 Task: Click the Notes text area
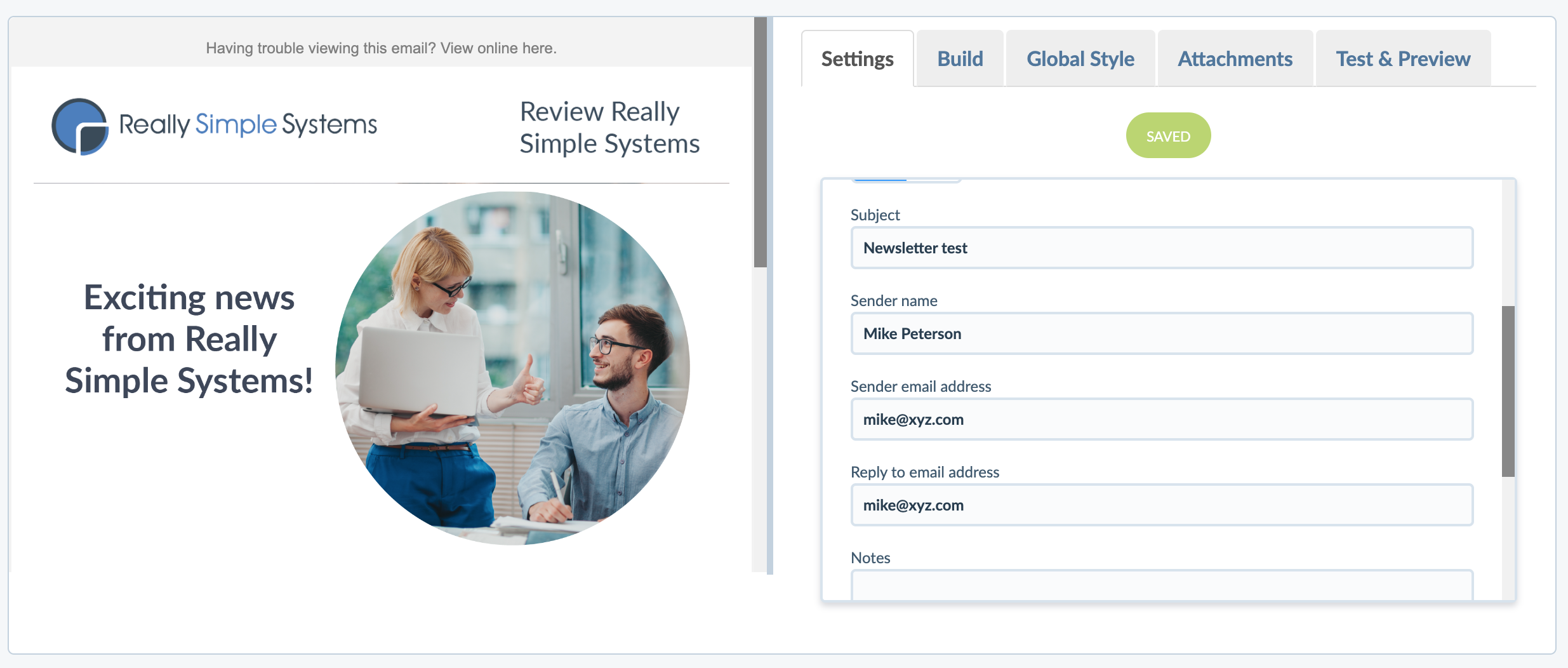(1162, 585)
